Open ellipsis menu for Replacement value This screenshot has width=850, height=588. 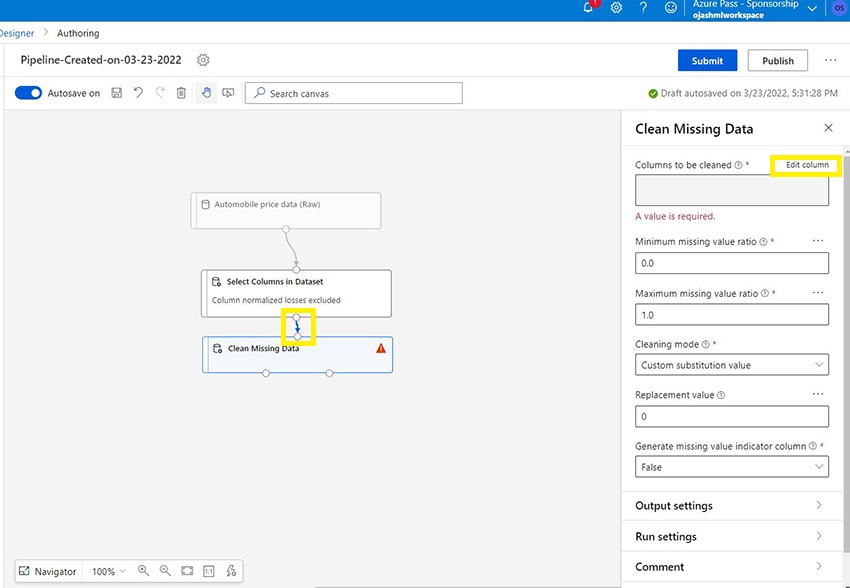[x=818, y=394]
